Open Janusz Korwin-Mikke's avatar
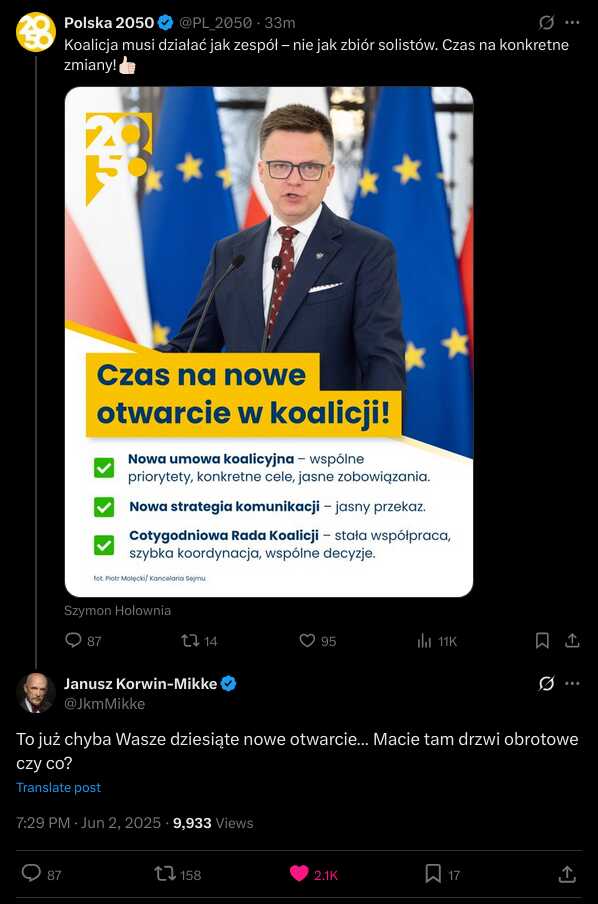This screenshot has width=598, height=904. (36, 694)
